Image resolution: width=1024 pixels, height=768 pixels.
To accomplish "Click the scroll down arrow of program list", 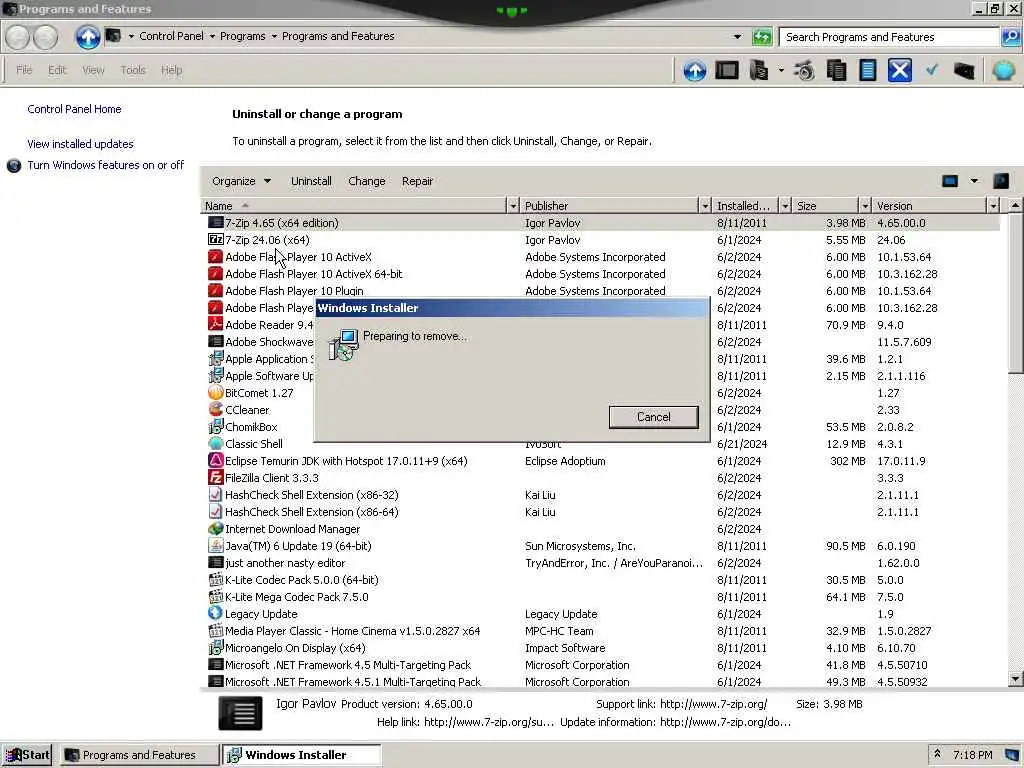I will 1015,679.
